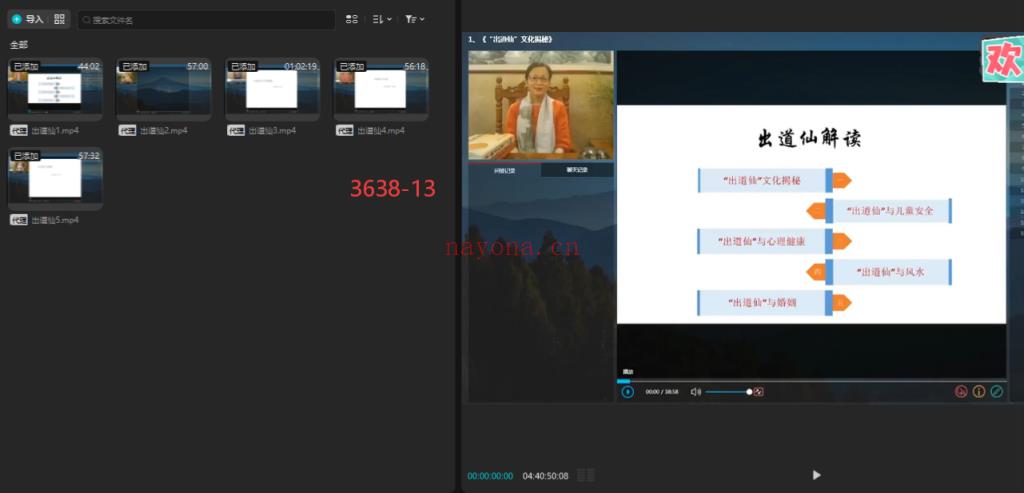The height and width of the screenshot is (493, 1024).
Task: Mute via the speaker icon in the video player
Action: coord(696,392)
